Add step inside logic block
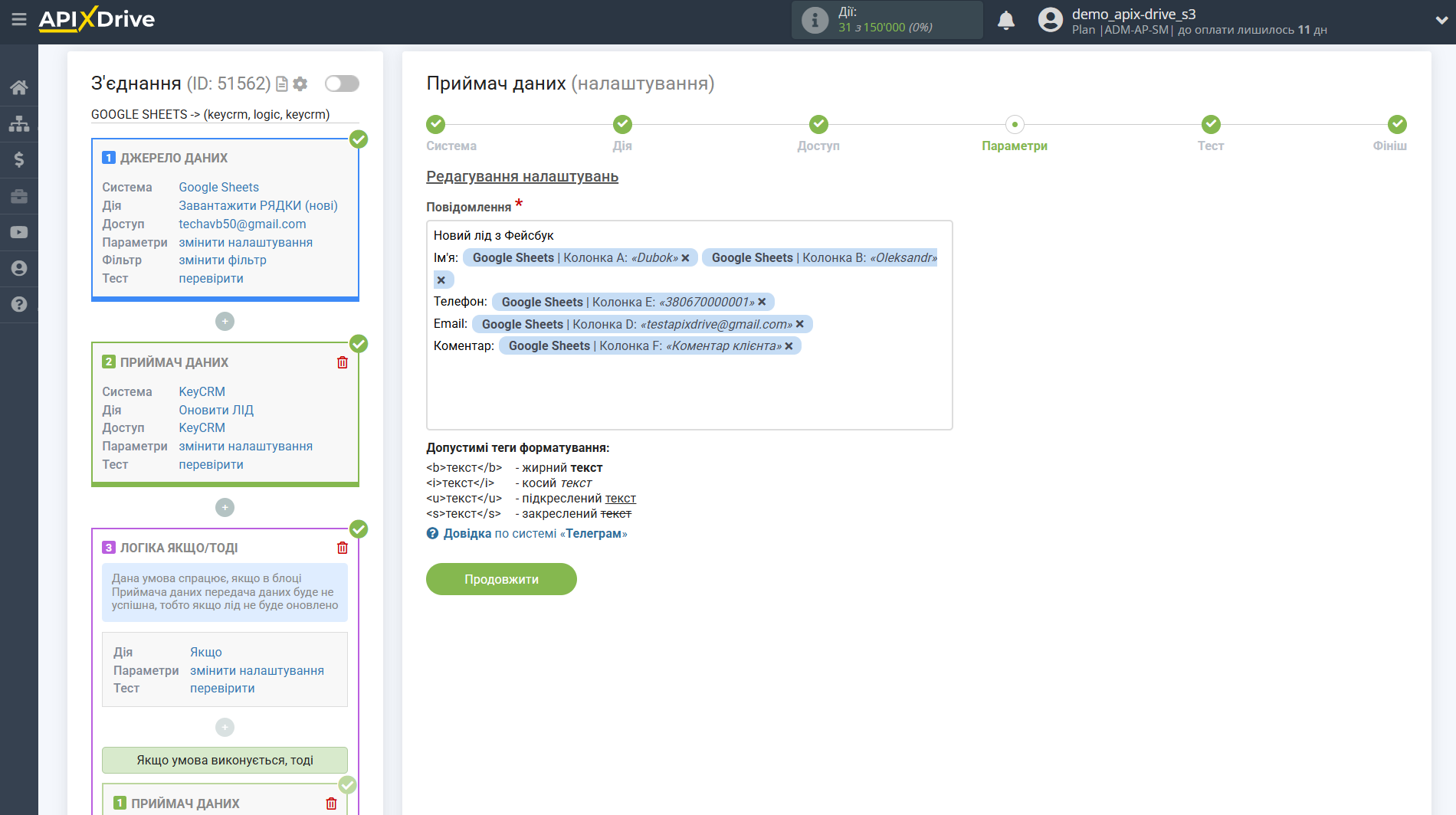 (225, 727)
